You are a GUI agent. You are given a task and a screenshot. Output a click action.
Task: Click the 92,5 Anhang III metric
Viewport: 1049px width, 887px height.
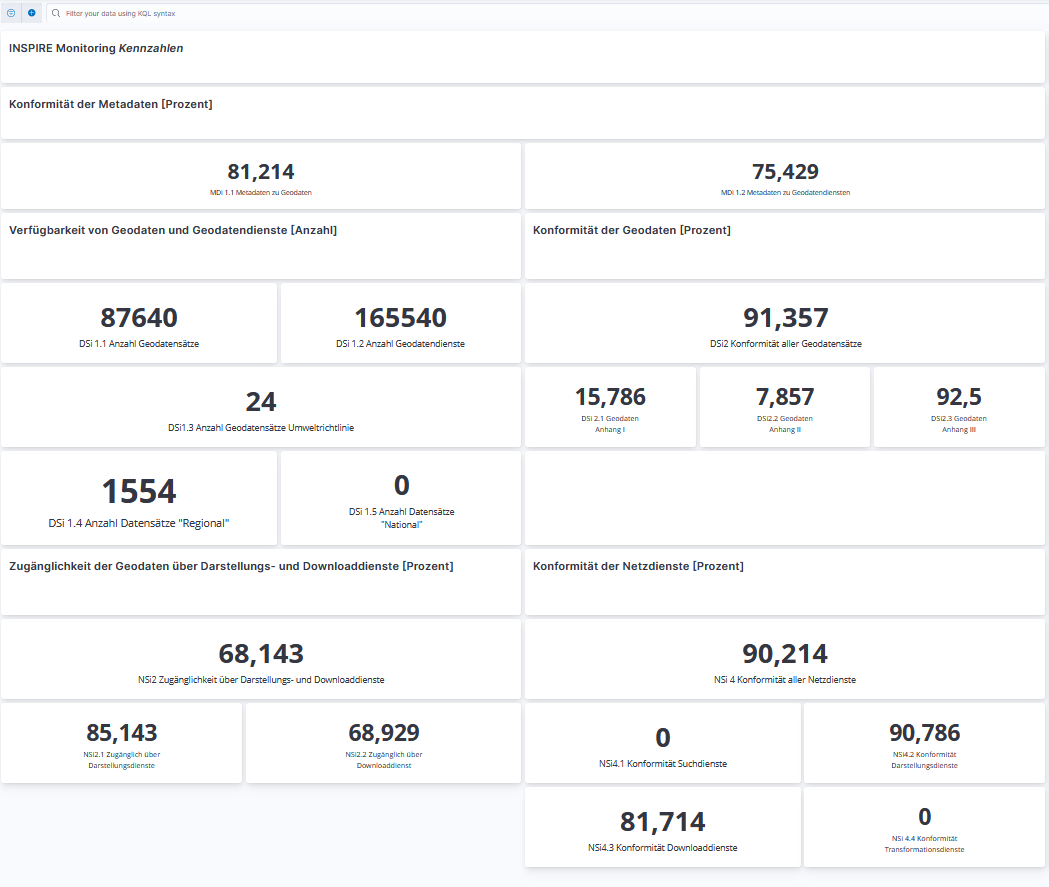pyautogui.click(x=959, y=398)
